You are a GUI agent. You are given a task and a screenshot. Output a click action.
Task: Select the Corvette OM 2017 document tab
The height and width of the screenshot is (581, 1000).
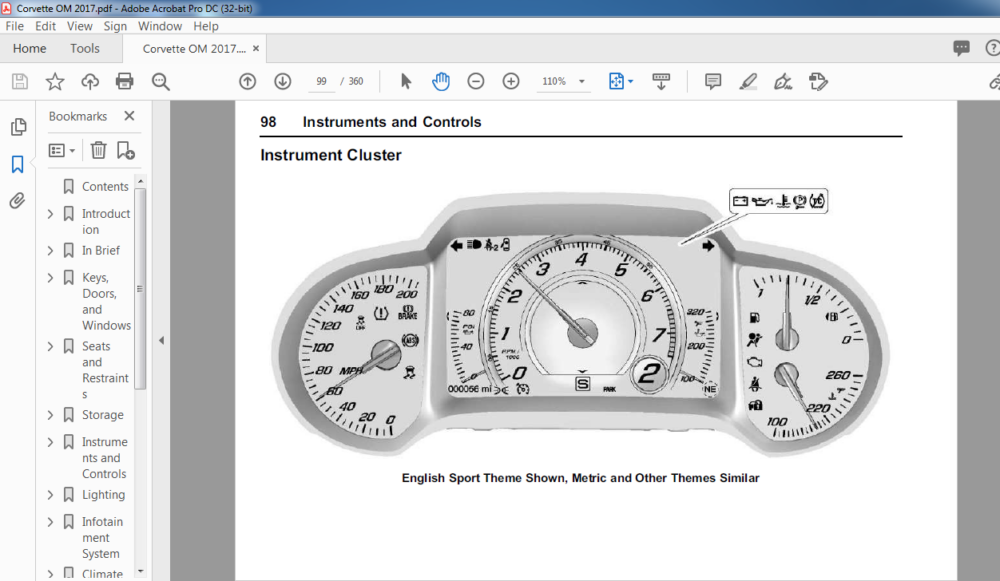pyautogui.click(x=194, y=48)
